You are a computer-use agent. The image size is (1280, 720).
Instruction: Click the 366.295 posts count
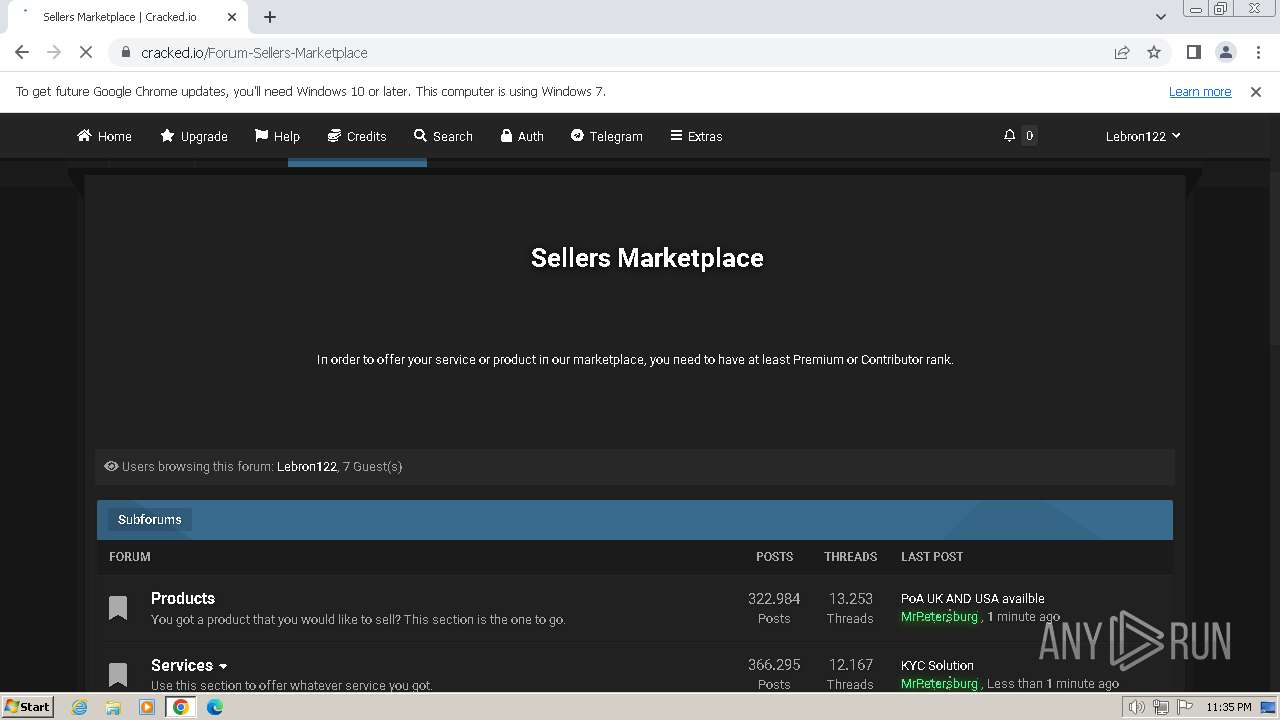[x=774, y=664]
